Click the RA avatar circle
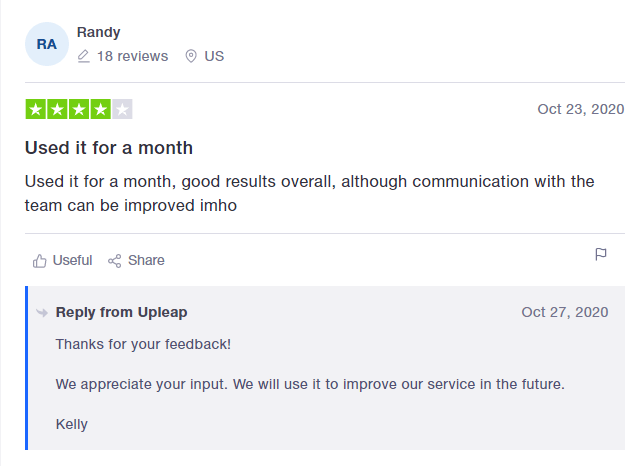Viewport: 641px width, 466px height. [47, 44]
